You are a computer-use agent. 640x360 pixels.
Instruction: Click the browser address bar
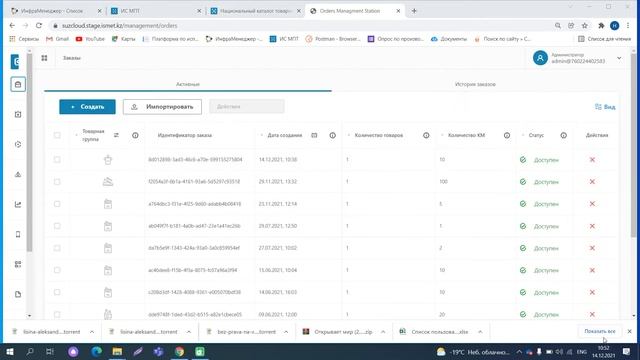pos(302,25)
